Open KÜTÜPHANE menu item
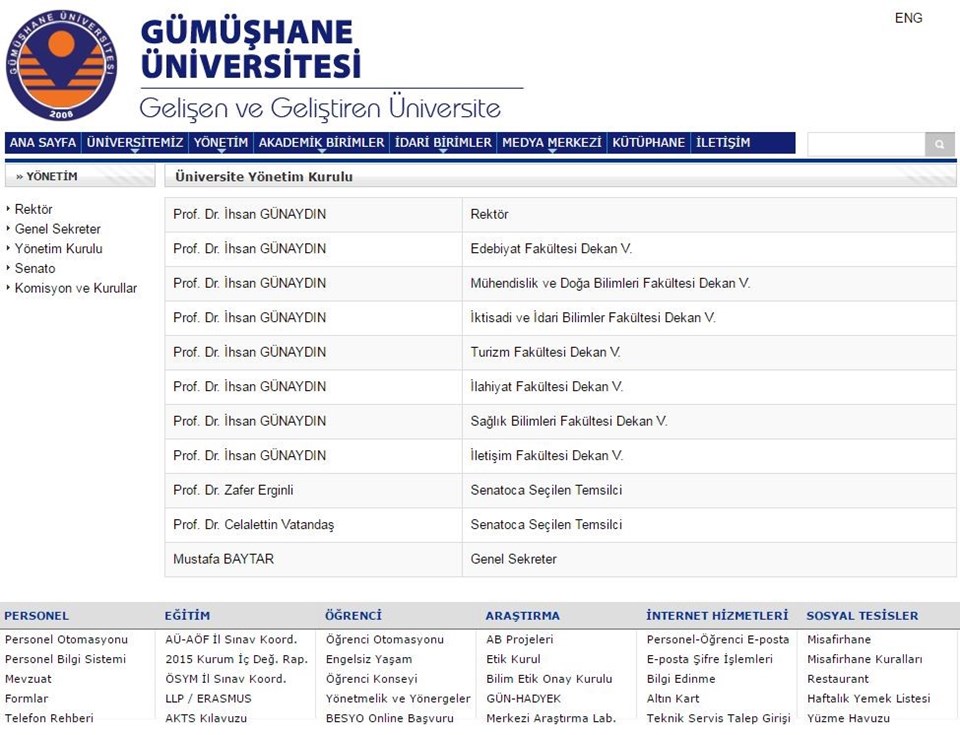Viewport: 960px width, 735px height. [x=648, y=143]
